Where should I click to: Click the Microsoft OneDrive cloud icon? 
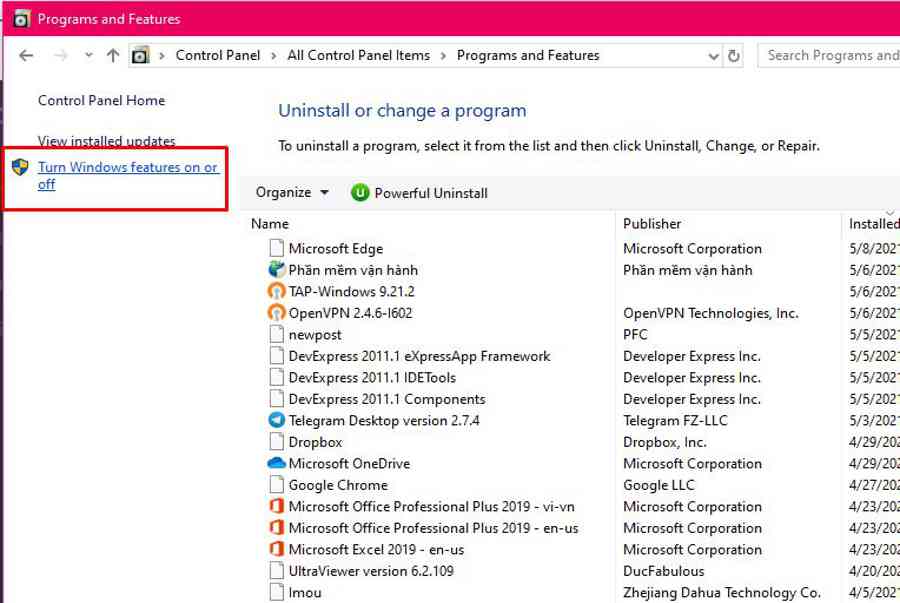point(277,463)
